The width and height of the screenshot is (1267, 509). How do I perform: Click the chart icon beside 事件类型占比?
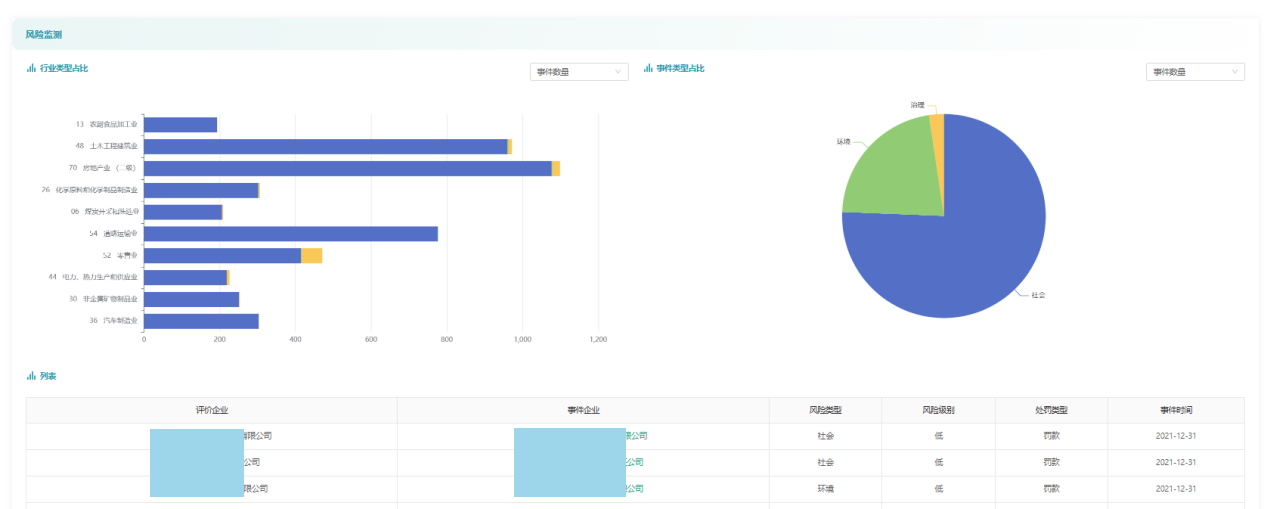pos(648,68)
